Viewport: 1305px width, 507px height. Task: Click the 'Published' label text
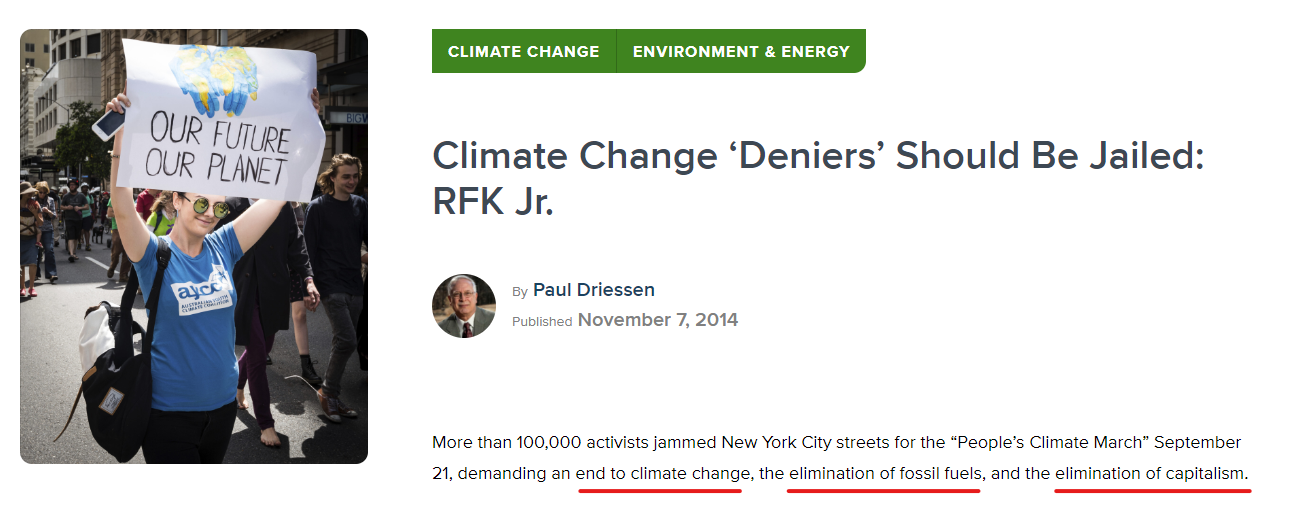tap(541, 321)
